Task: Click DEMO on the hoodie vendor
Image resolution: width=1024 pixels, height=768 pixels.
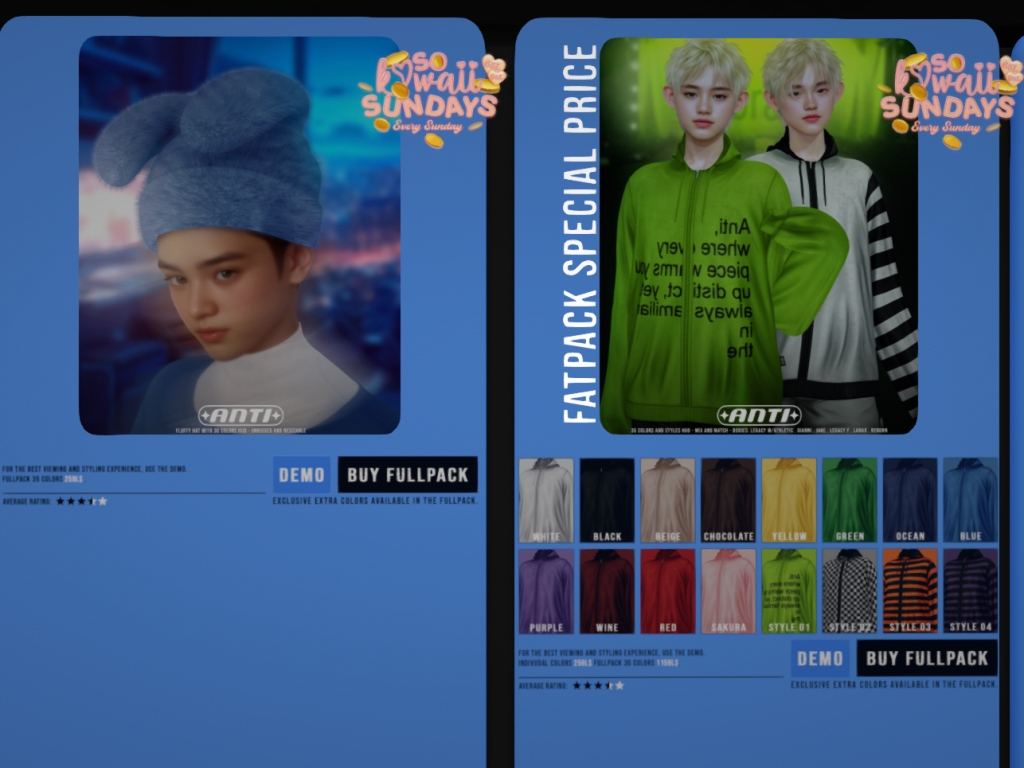Action: pyautogui.click(x=820, y=658)
